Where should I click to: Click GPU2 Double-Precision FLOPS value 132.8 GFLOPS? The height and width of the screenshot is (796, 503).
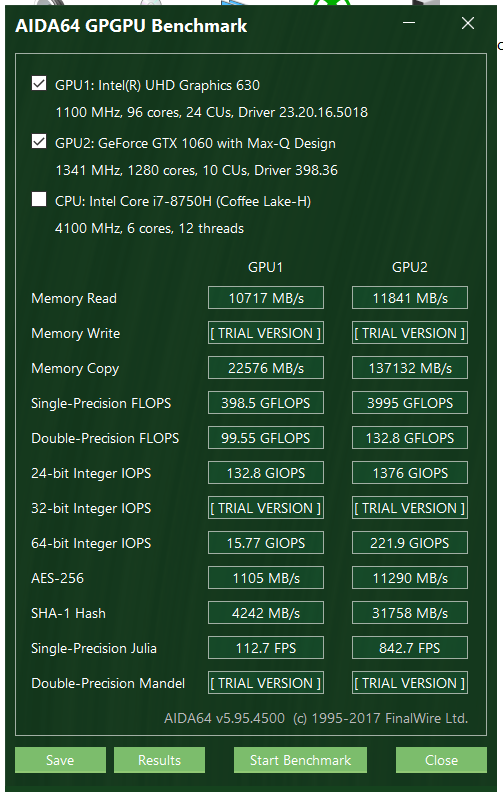(410, 438)
